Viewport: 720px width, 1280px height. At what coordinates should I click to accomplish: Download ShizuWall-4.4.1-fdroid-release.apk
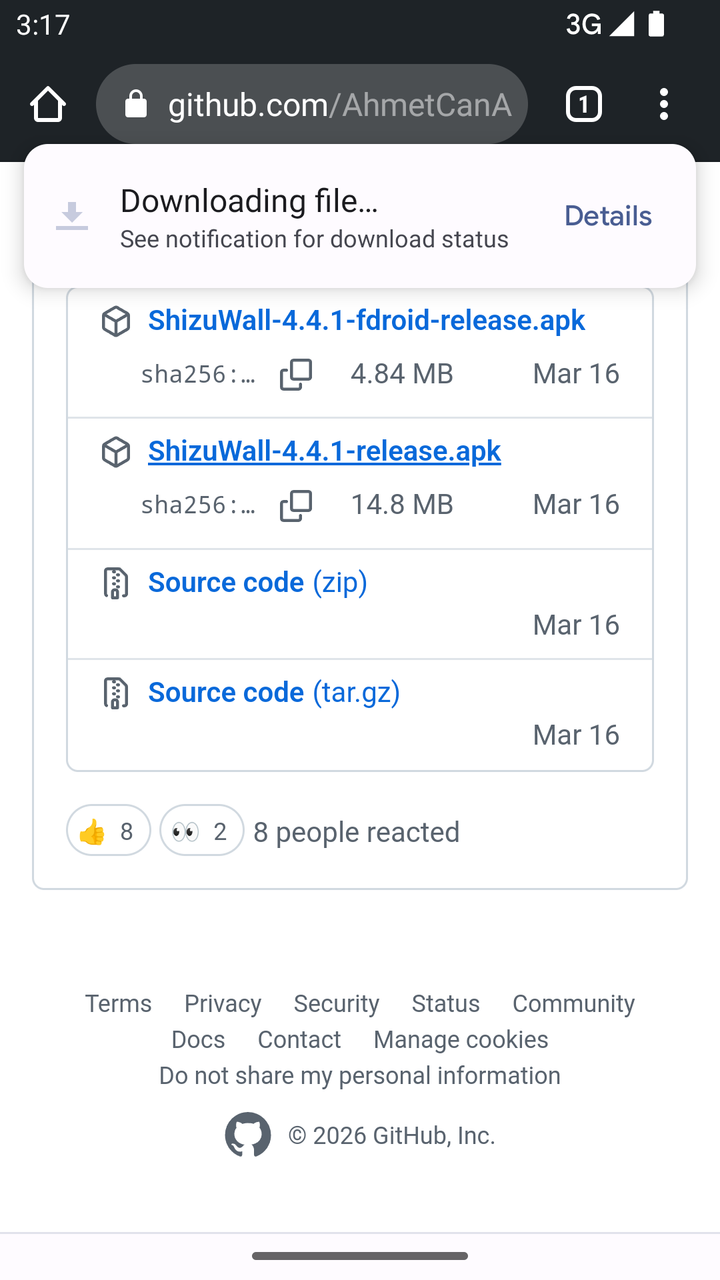click(x=366, y=320)
